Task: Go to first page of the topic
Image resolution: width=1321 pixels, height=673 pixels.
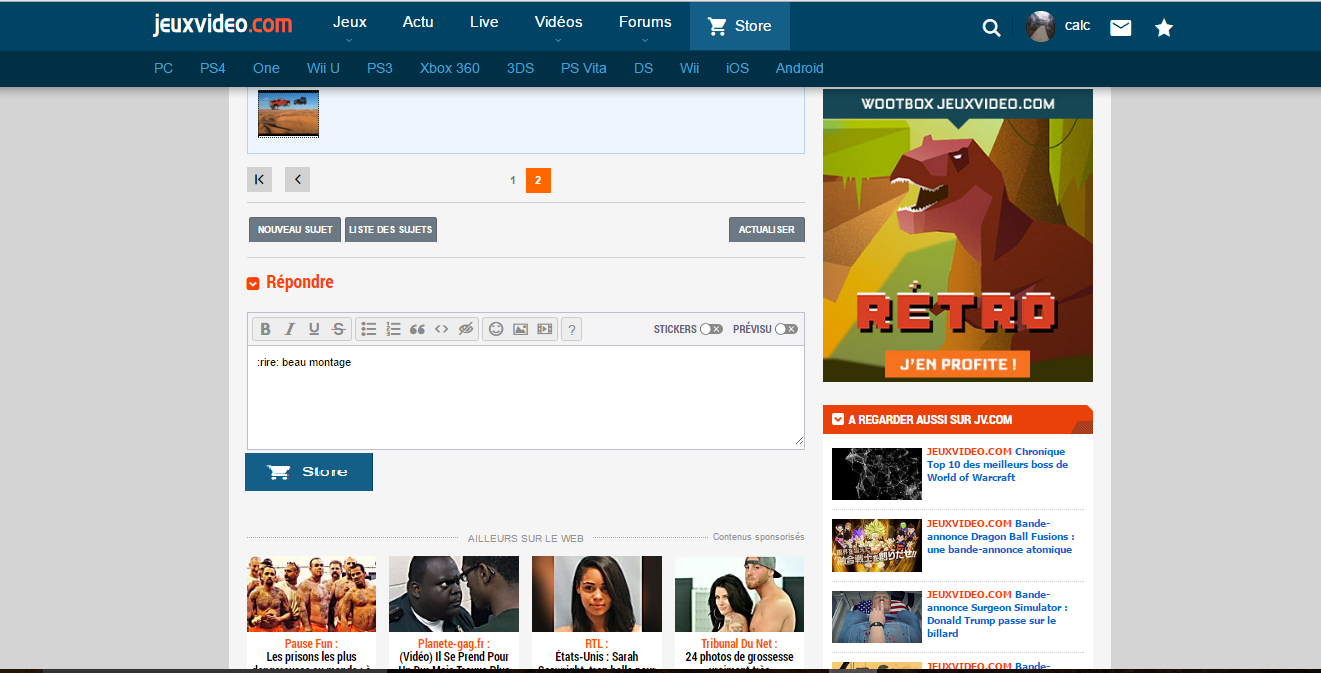Action: tap(259, 180)
